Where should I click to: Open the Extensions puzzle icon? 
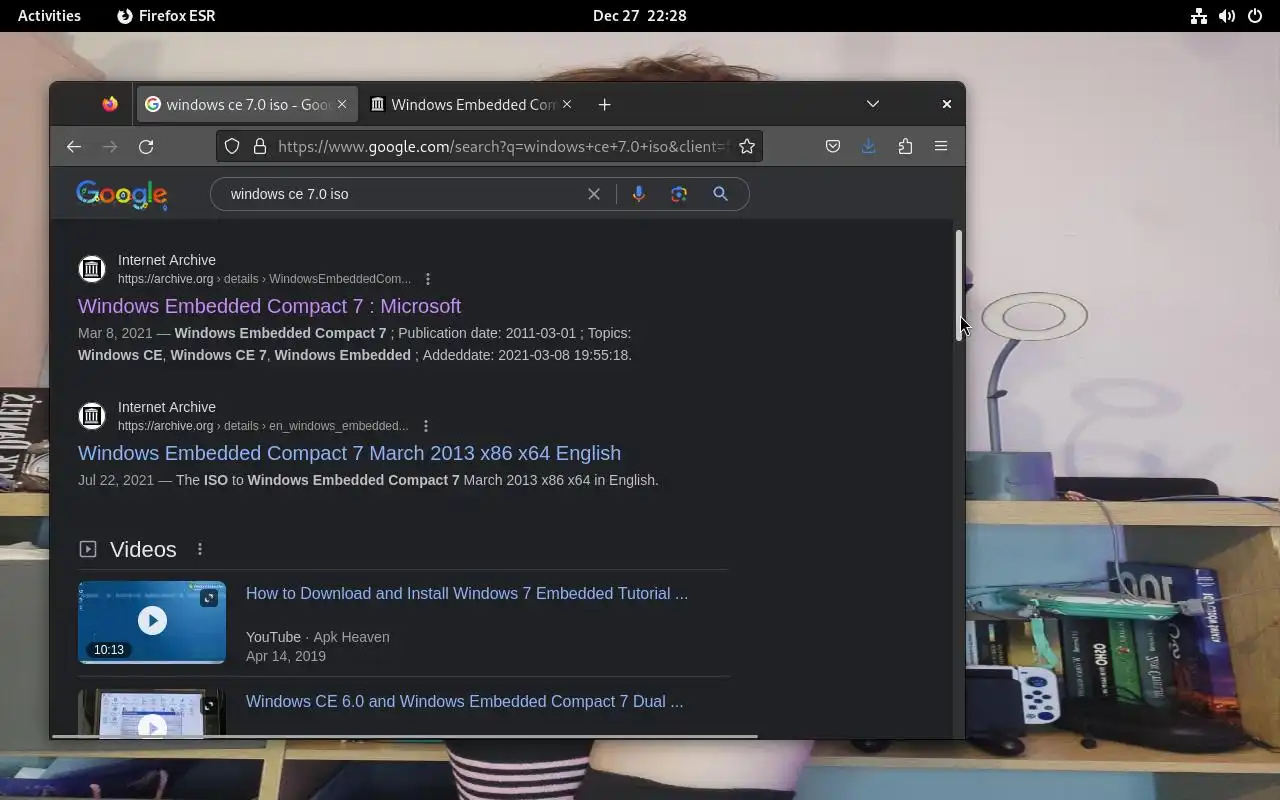(x=905, y=146)
